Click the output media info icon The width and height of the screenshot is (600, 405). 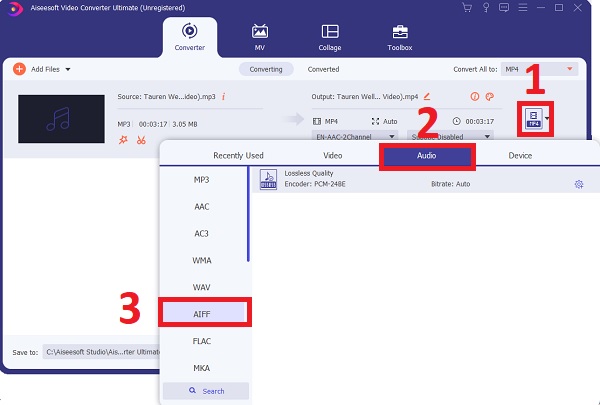474,96
